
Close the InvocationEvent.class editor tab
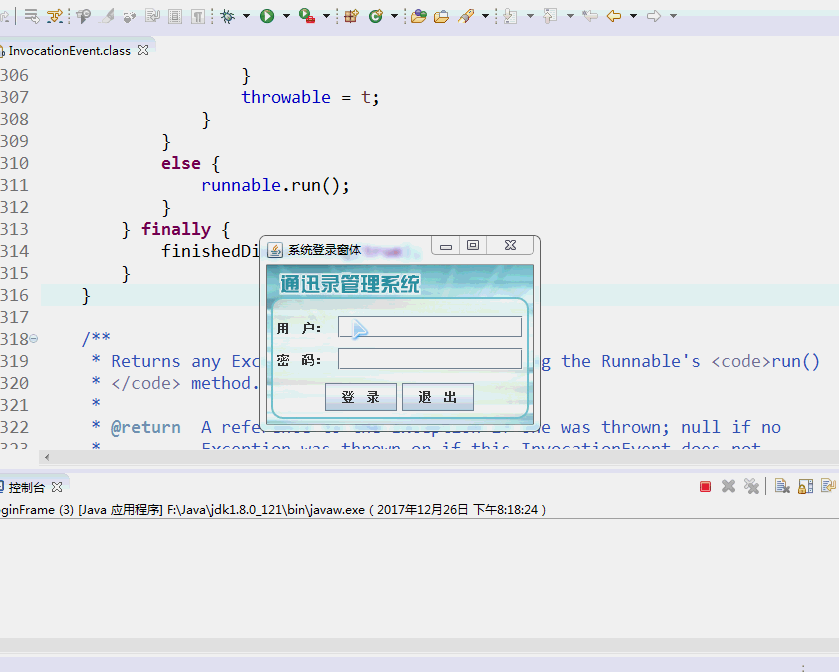pos(143,50)
